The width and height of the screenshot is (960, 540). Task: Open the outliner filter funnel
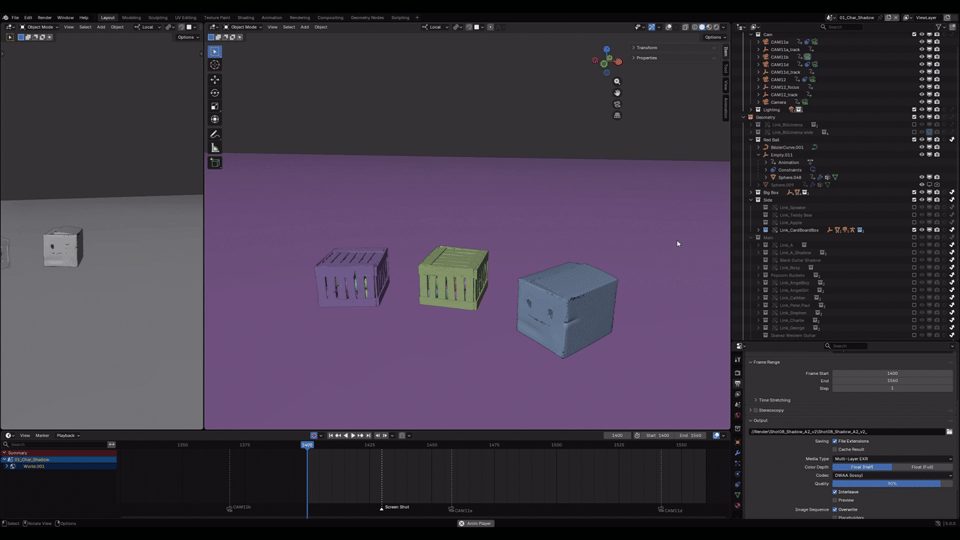(x=939, y=27)
